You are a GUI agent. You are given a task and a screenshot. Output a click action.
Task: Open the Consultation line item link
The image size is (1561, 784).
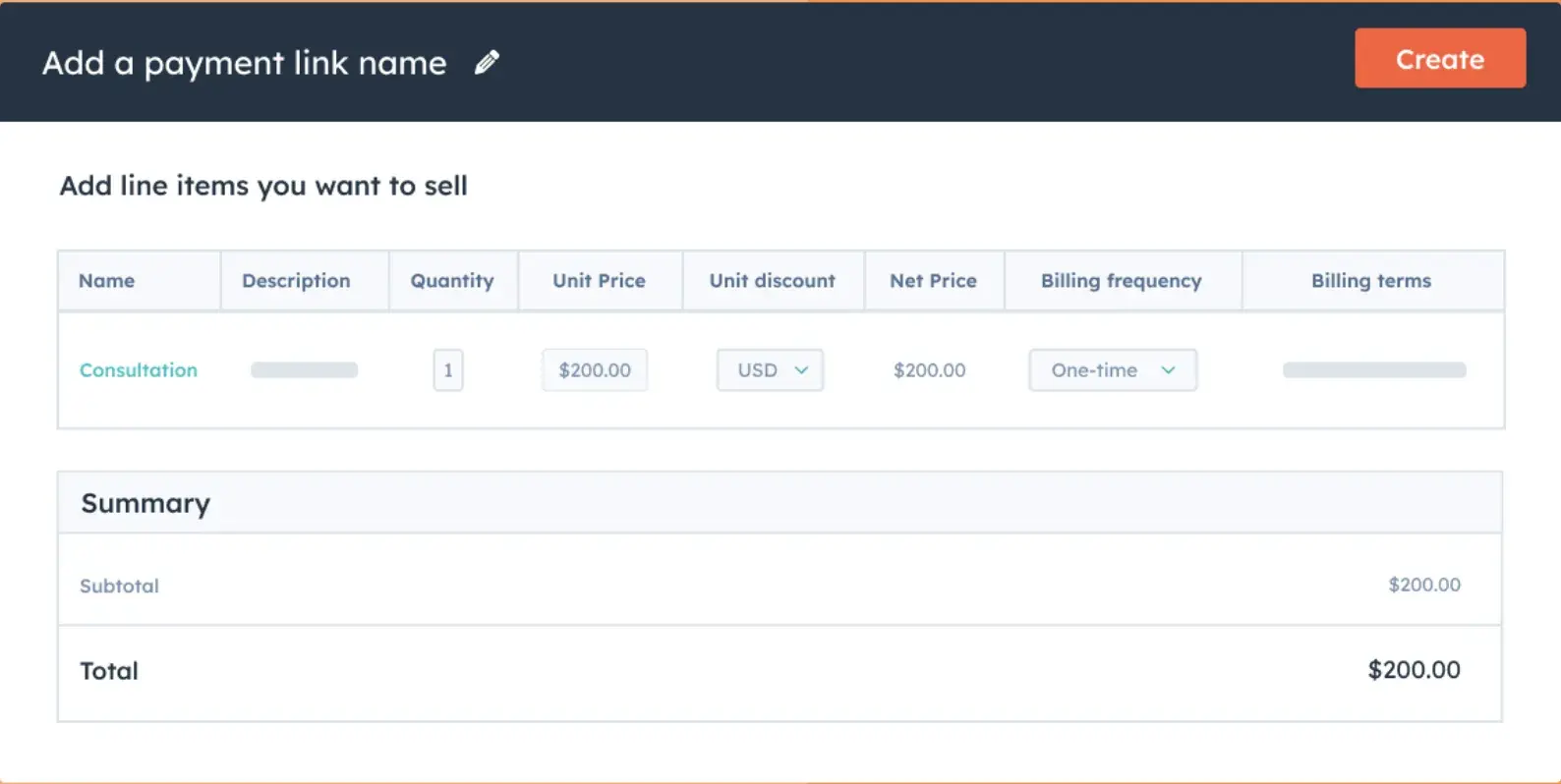click(139, 370)
